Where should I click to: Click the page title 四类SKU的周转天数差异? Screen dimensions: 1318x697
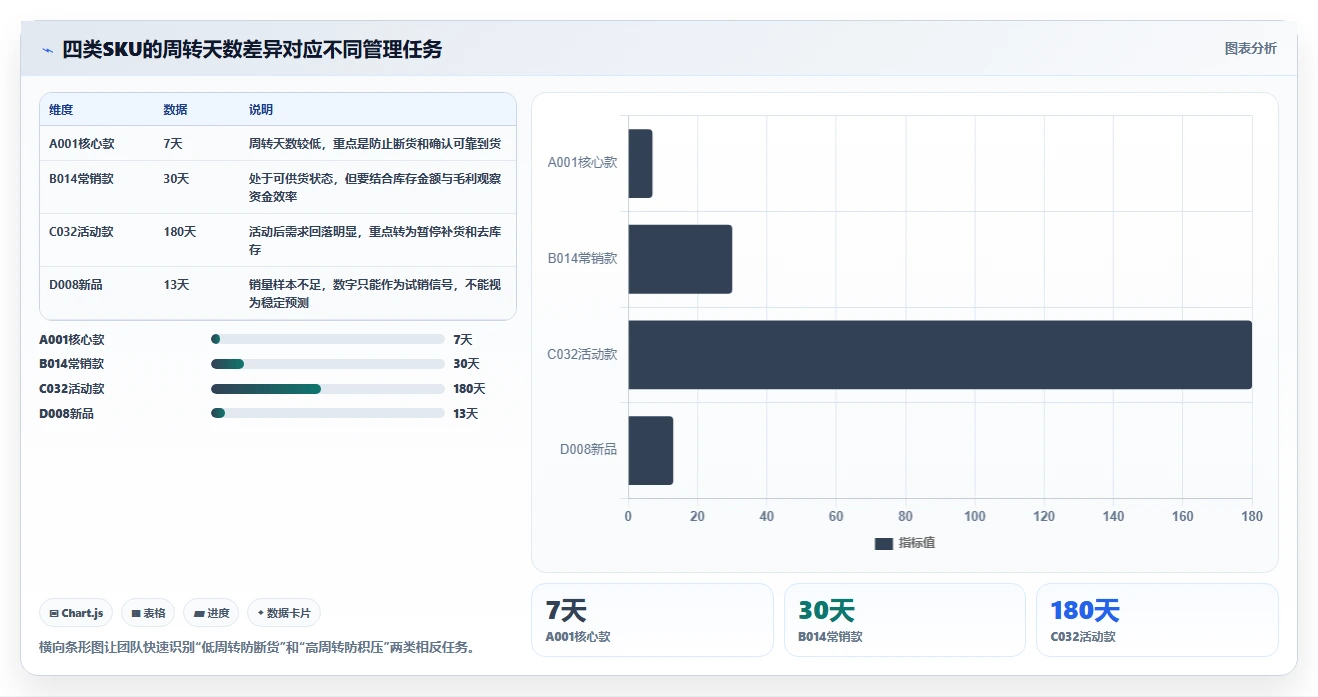[x=252, y=49]
